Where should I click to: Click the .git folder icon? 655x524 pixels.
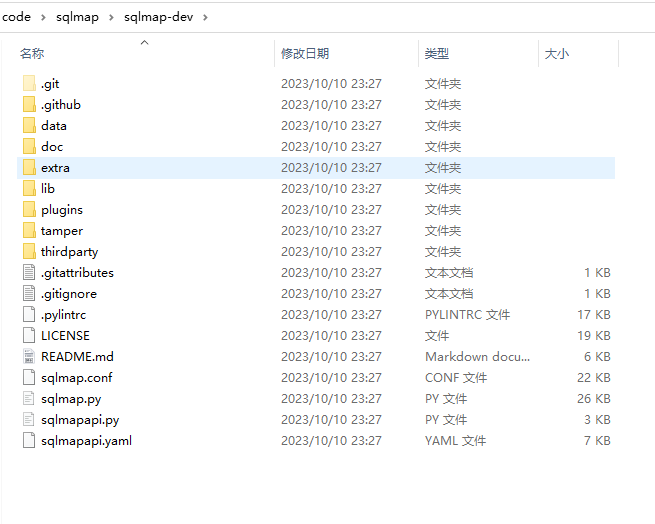(29, 84)
